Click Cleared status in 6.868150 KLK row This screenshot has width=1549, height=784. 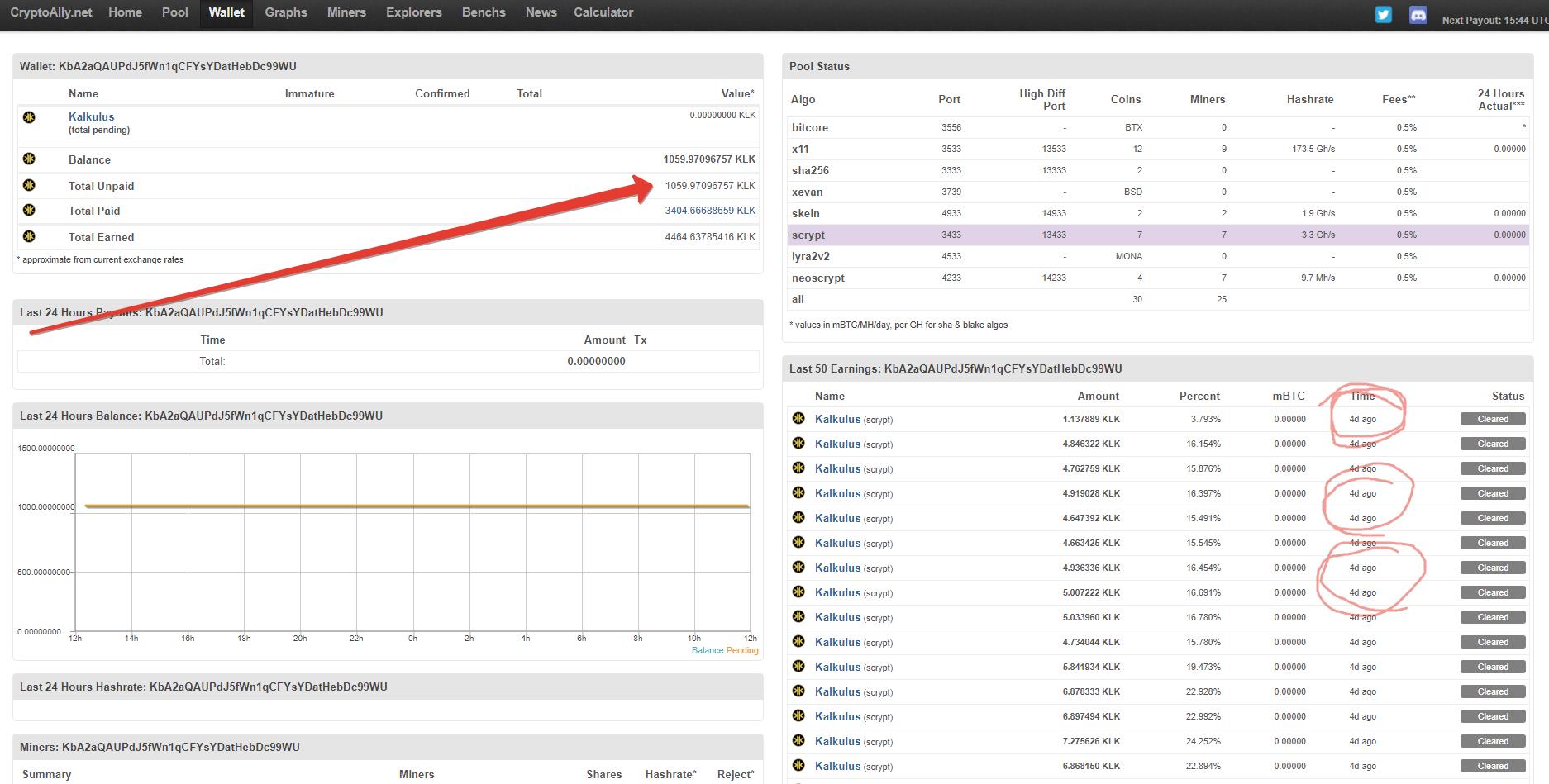pos(1493,766)
